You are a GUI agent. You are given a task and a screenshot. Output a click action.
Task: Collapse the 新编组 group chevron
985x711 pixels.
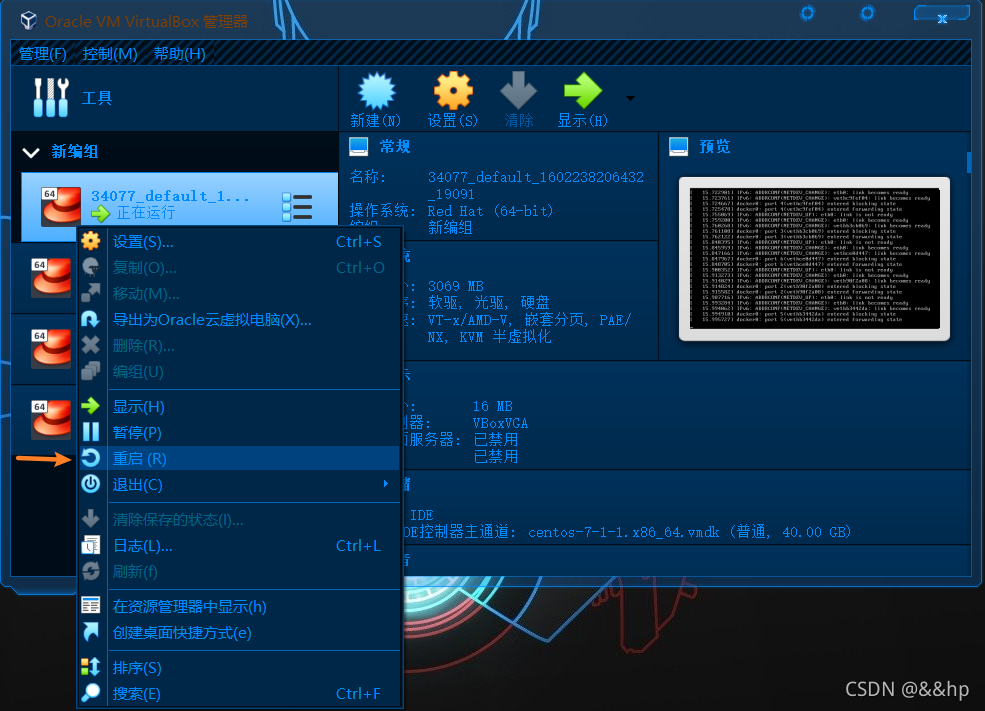pos(31,152)
